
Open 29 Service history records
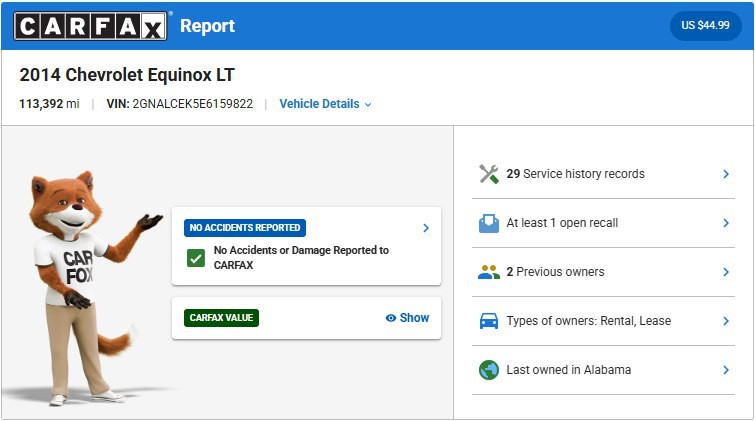click(x=603, y=174)
